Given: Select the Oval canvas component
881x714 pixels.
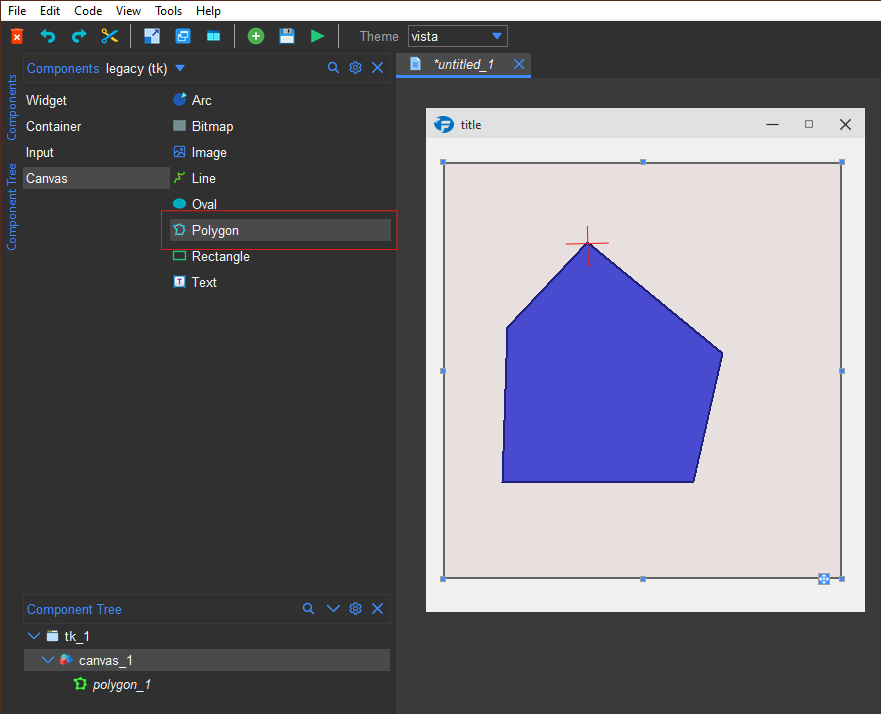Looking at the screenshot, I should click(280, 204).
